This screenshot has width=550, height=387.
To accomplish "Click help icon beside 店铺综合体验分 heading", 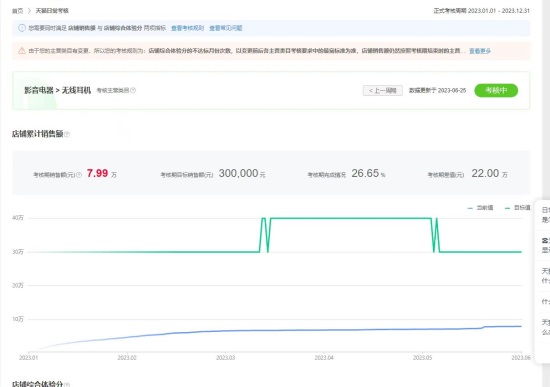I will pyautogui.click(x=67, y=385).
